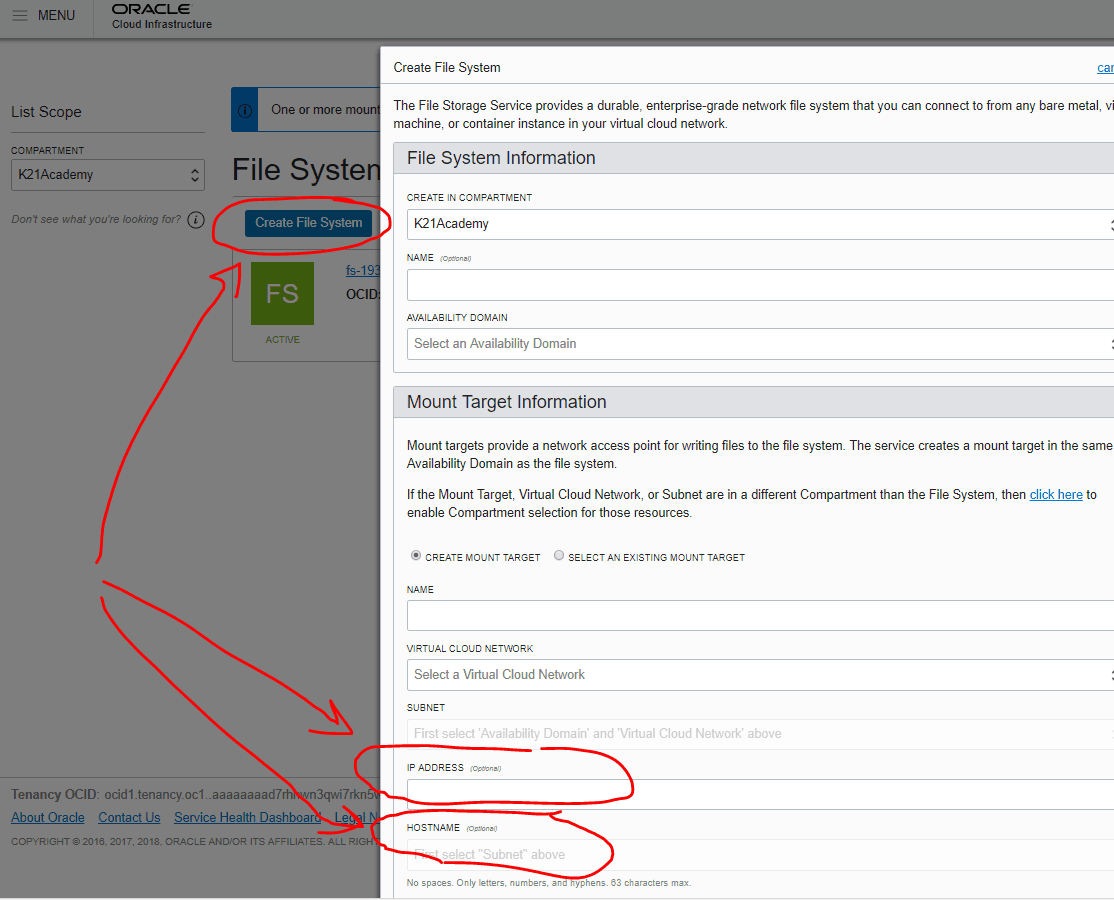The width and height of the screenshot is (1114, 900).
Task: Click the Create File System button
Action: point(308,223)
